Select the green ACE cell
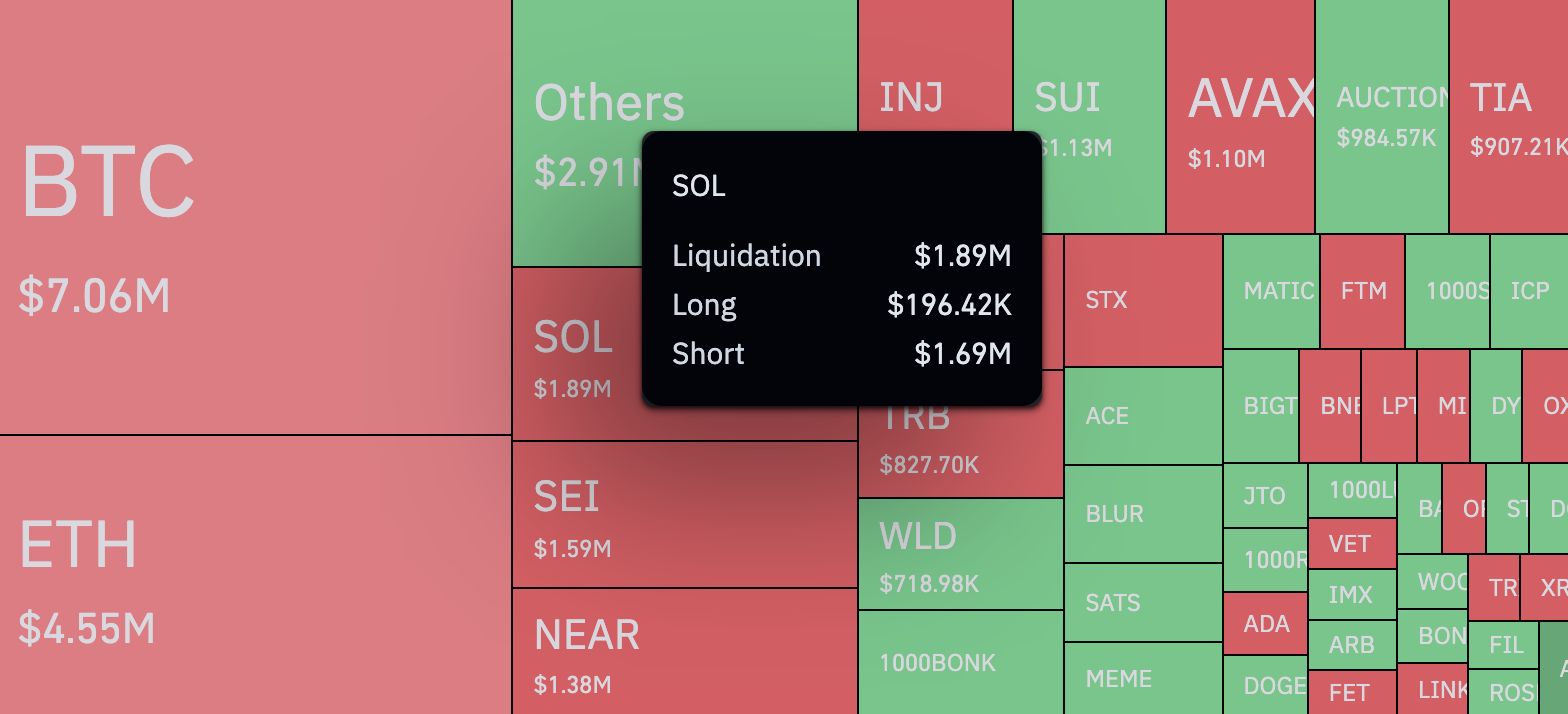The image size is (1568, 714). click(1142, 416)
